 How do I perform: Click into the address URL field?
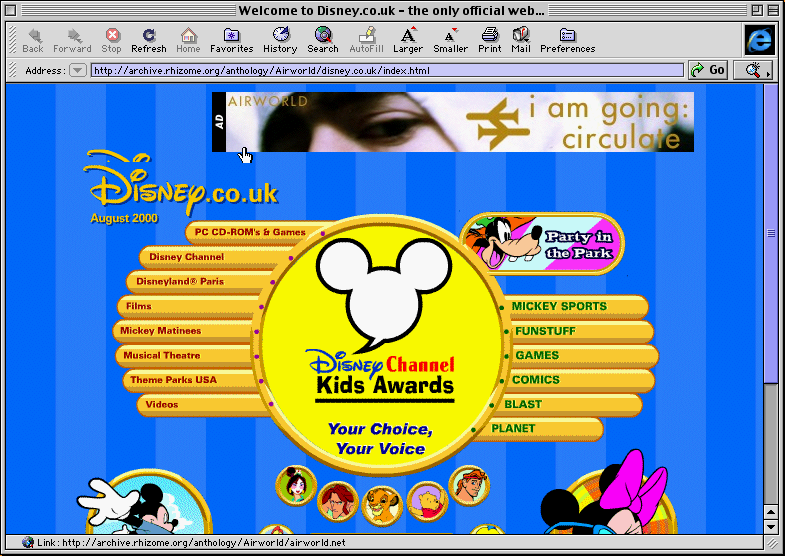387,71
